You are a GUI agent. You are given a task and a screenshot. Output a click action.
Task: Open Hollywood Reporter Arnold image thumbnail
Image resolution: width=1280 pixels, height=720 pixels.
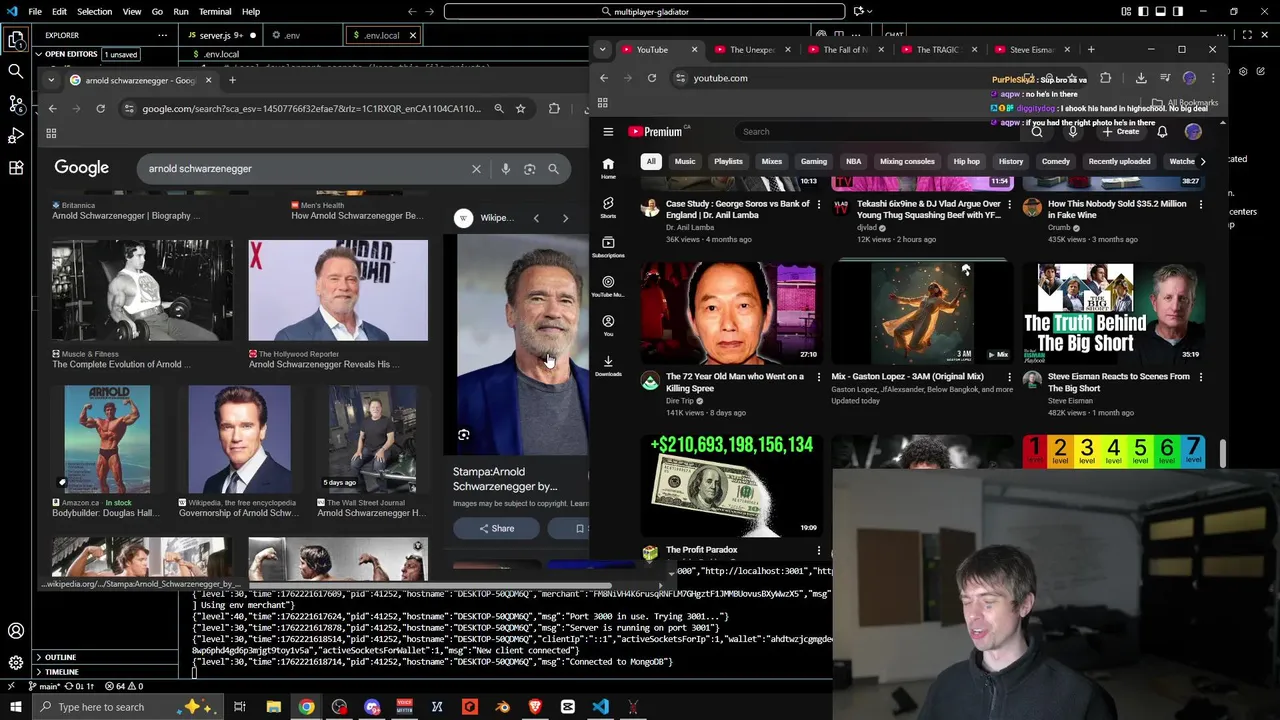[x=338, y=290]
